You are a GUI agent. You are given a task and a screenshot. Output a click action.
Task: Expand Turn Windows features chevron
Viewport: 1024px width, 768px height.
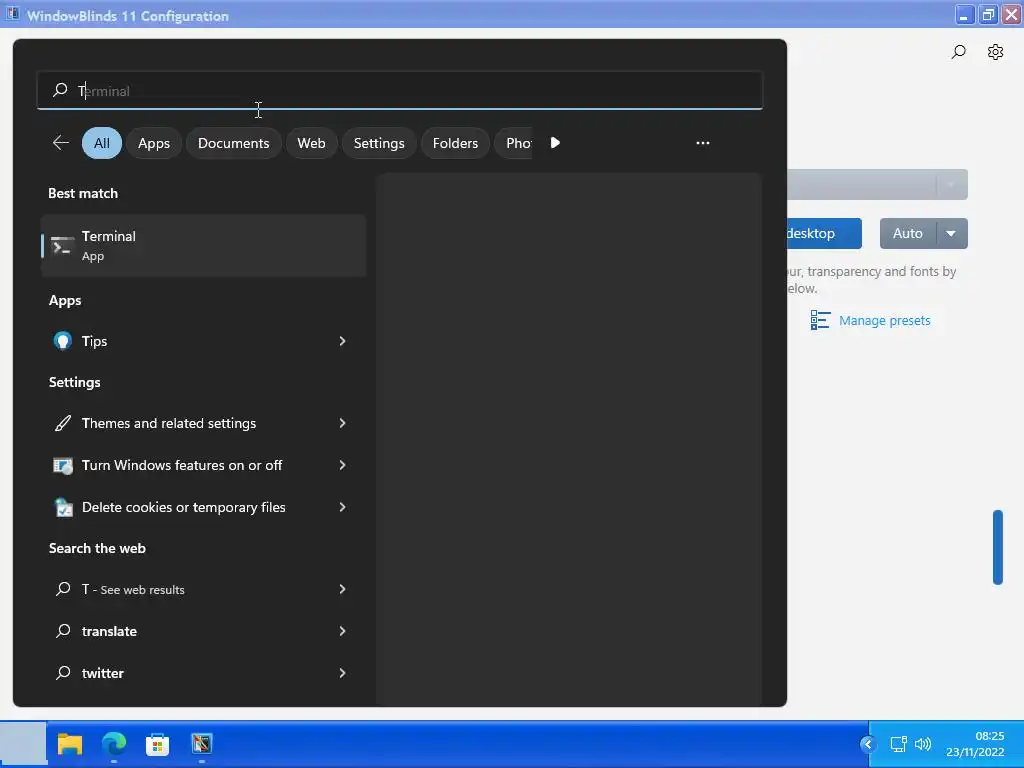342,465
